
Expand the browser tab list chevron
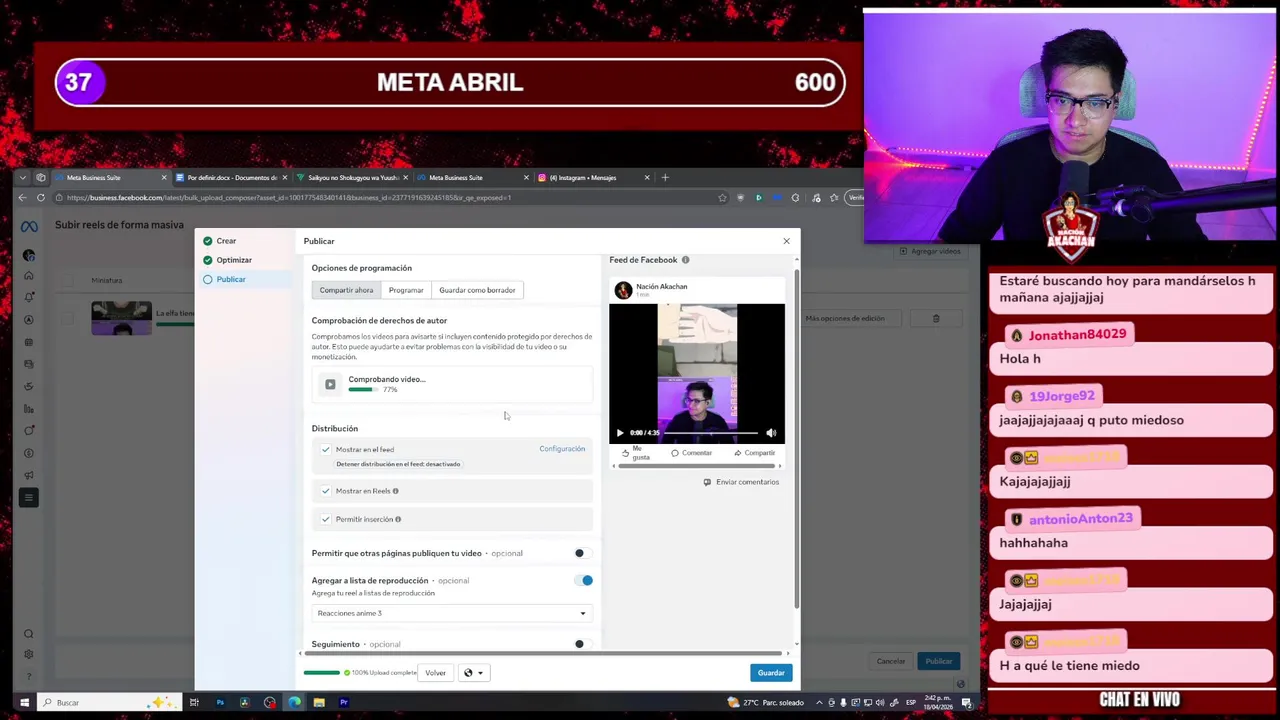coord(23,177)
